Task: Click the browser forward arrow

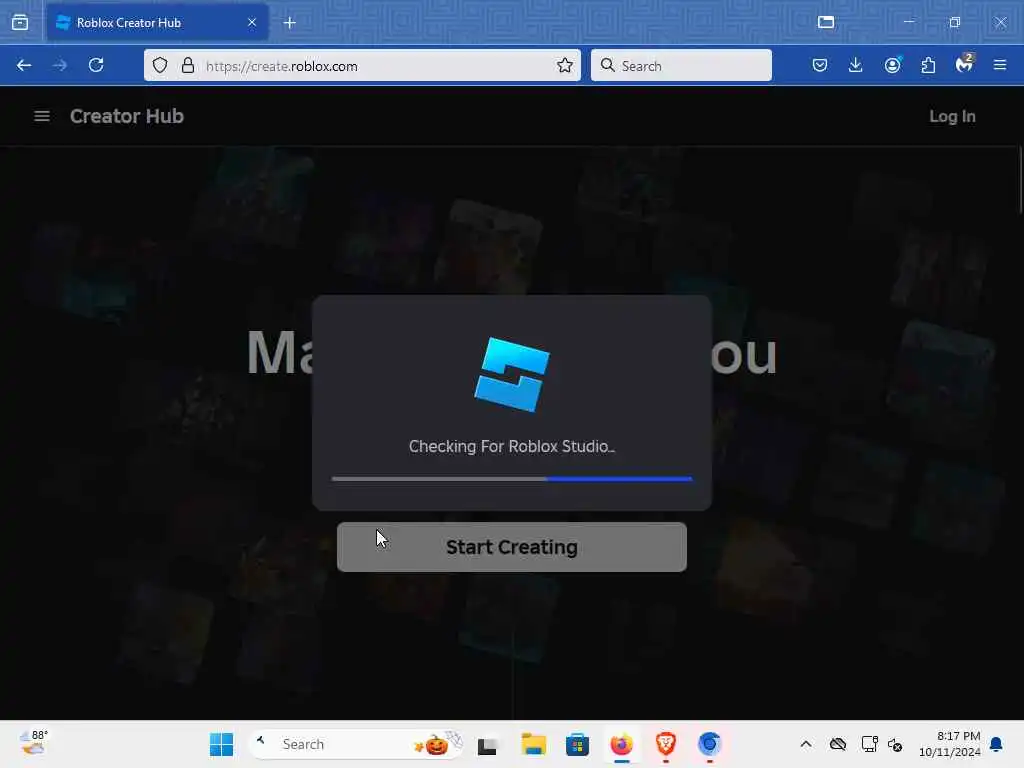Action: pyautogui.click(x=60, y=65)
